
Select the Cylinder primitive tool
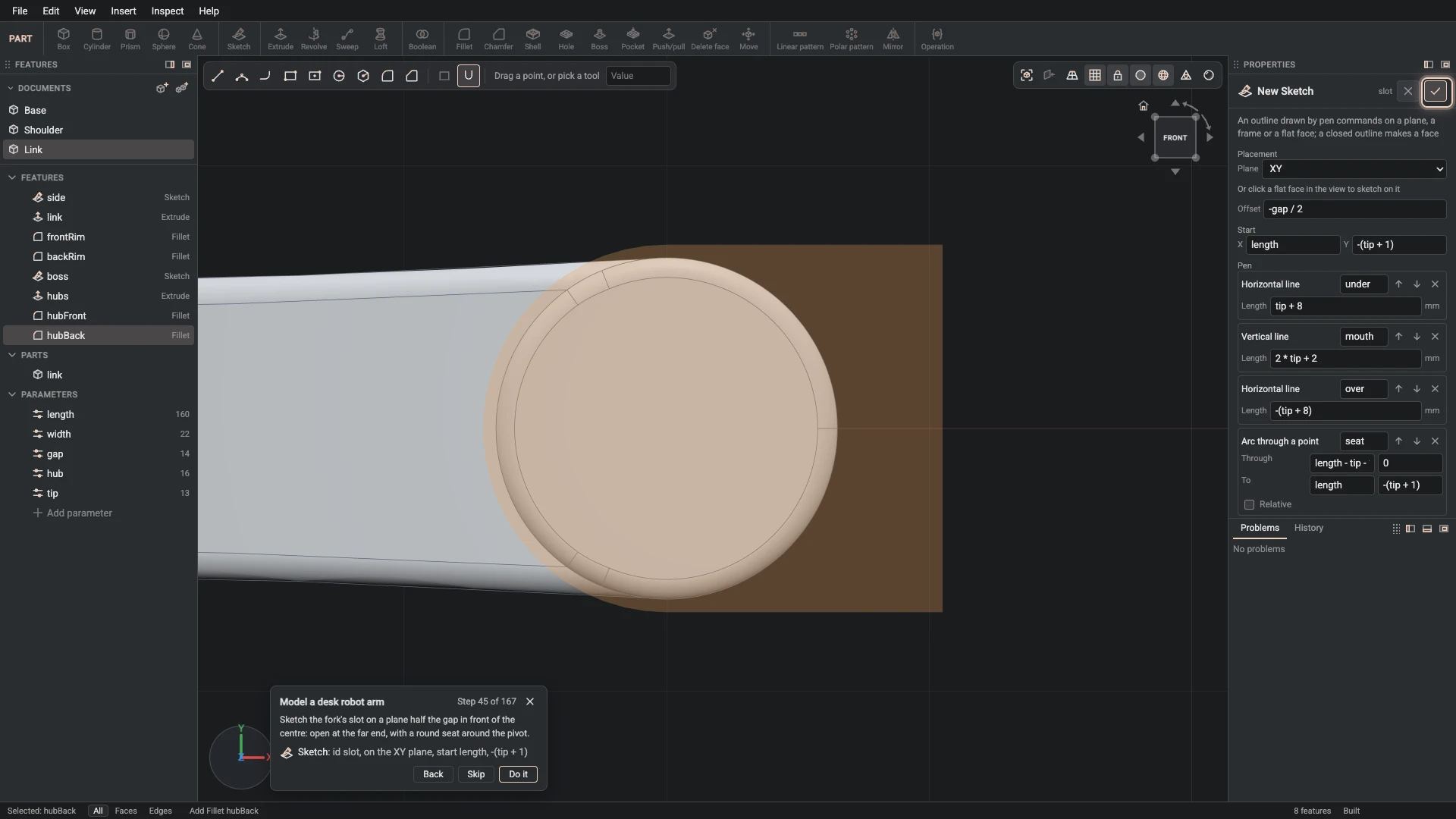click(97, 39)
